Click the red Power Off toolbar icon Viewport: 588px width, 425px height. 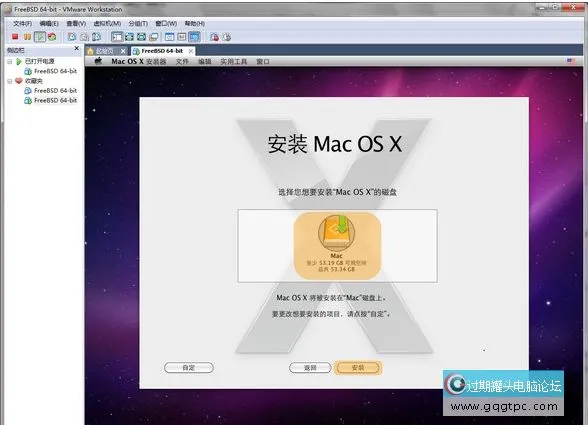click(15, 37)
